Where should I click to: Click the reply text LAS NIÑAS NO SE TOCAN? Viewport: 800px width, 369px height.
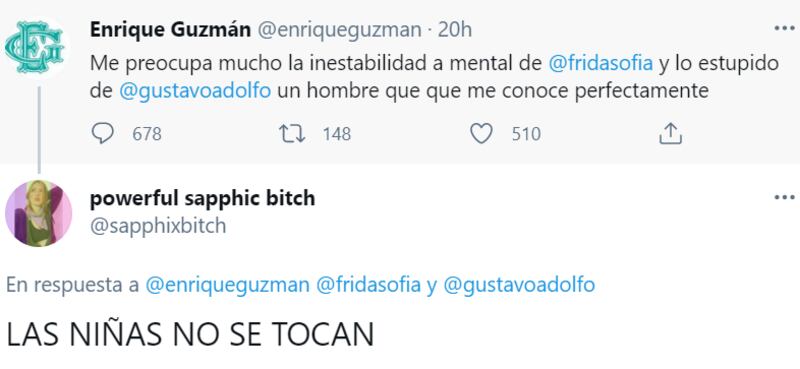pos(190,335)
